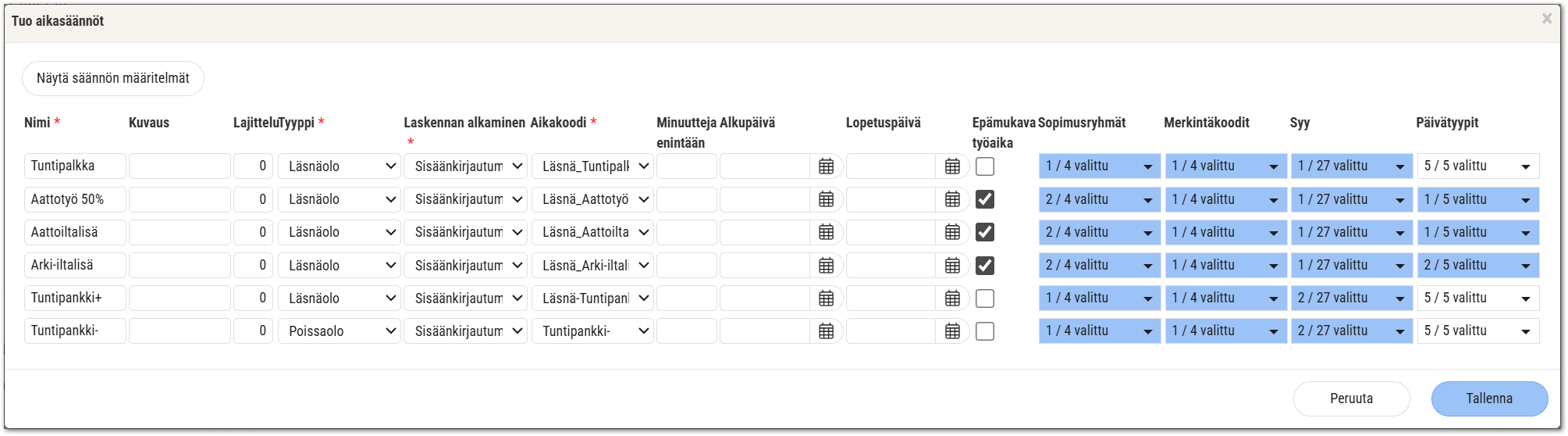Click Näytä säännön määritelmät button

click(x=113, y=78)
